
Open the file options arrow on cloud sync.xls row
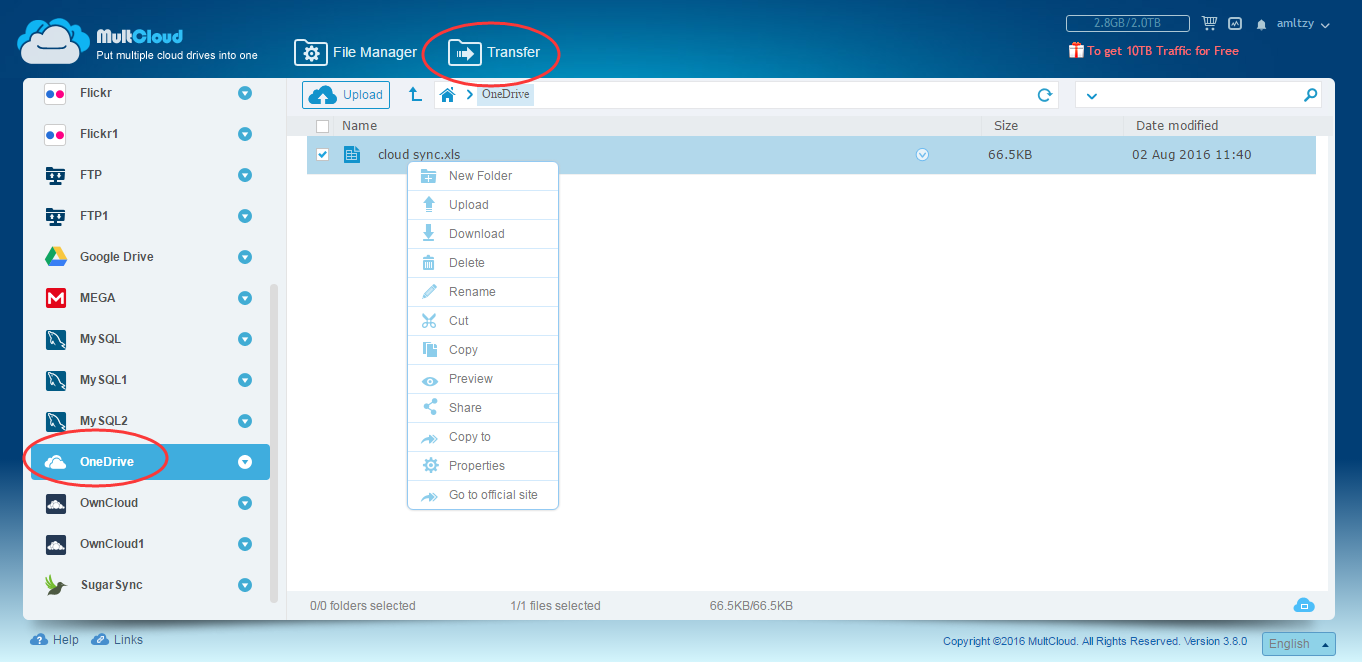[923, 155]
